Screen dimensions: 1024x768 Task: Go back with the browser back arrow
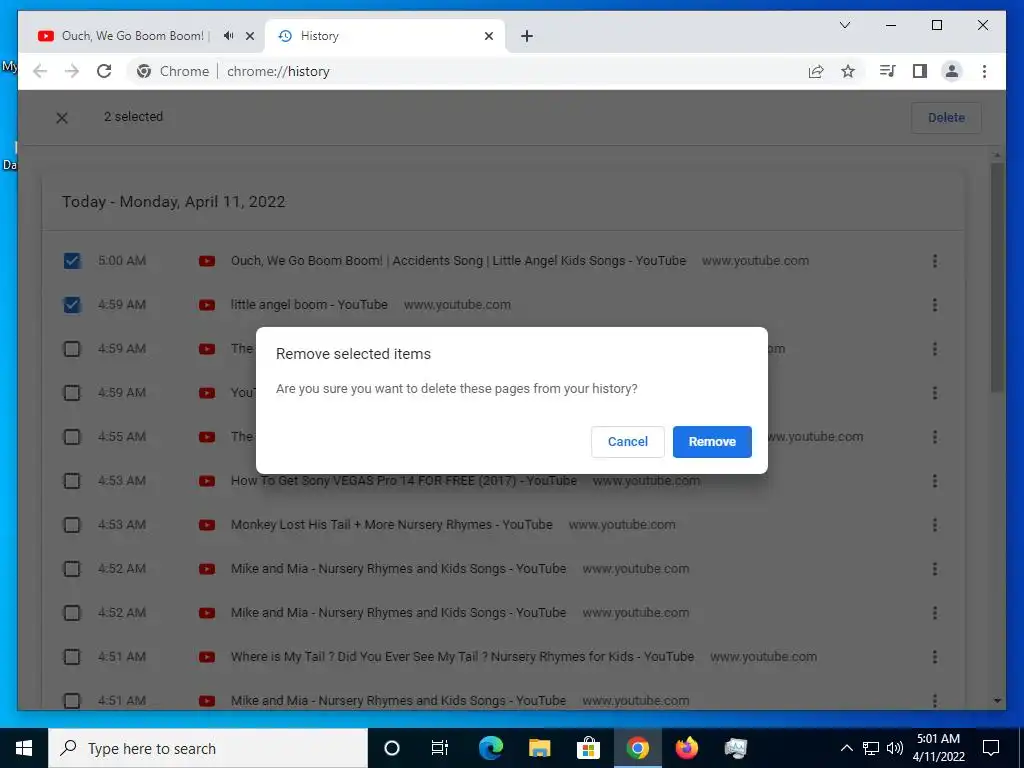40,71
